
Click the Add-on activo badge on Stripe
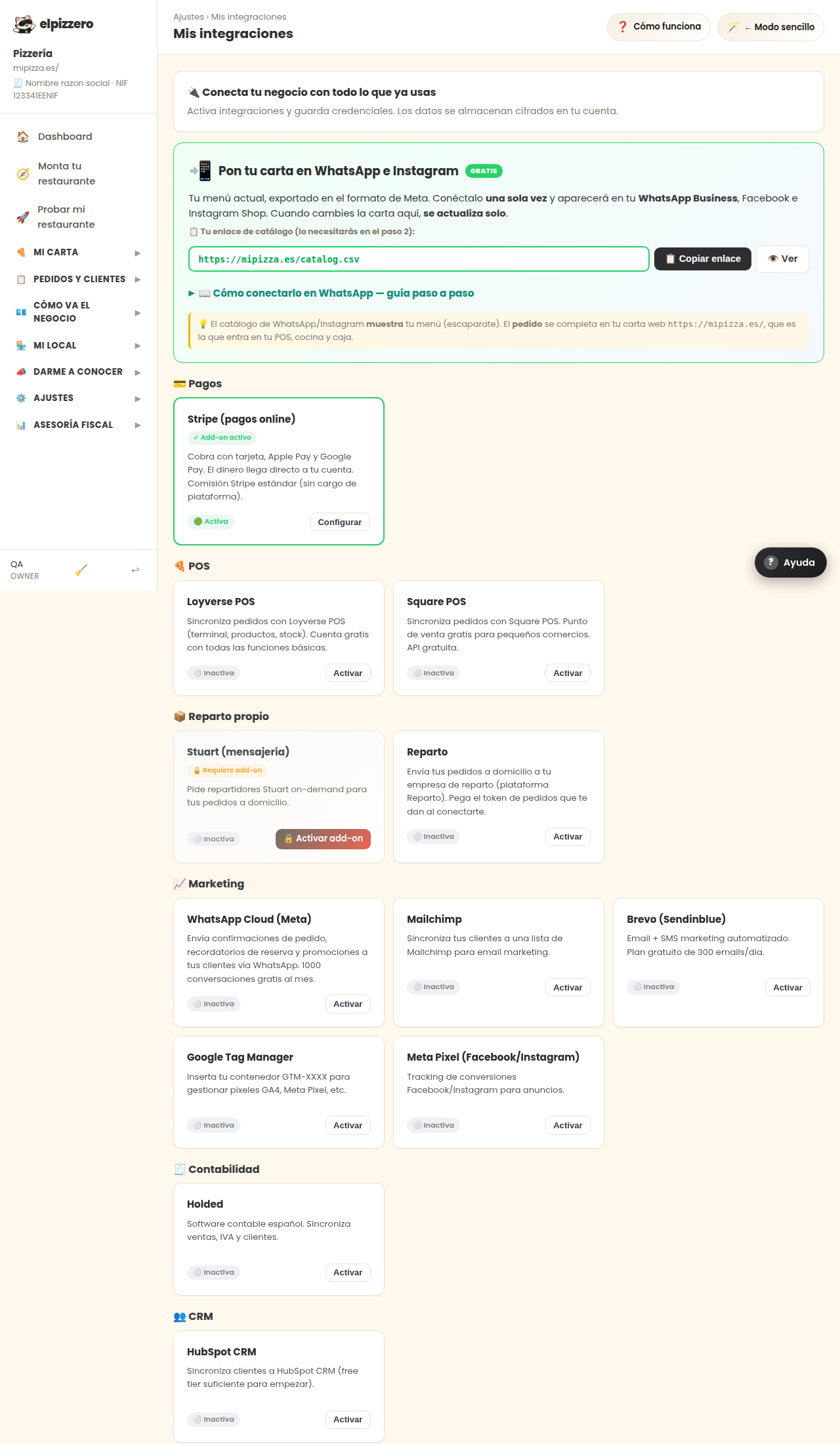click(222, 438)
